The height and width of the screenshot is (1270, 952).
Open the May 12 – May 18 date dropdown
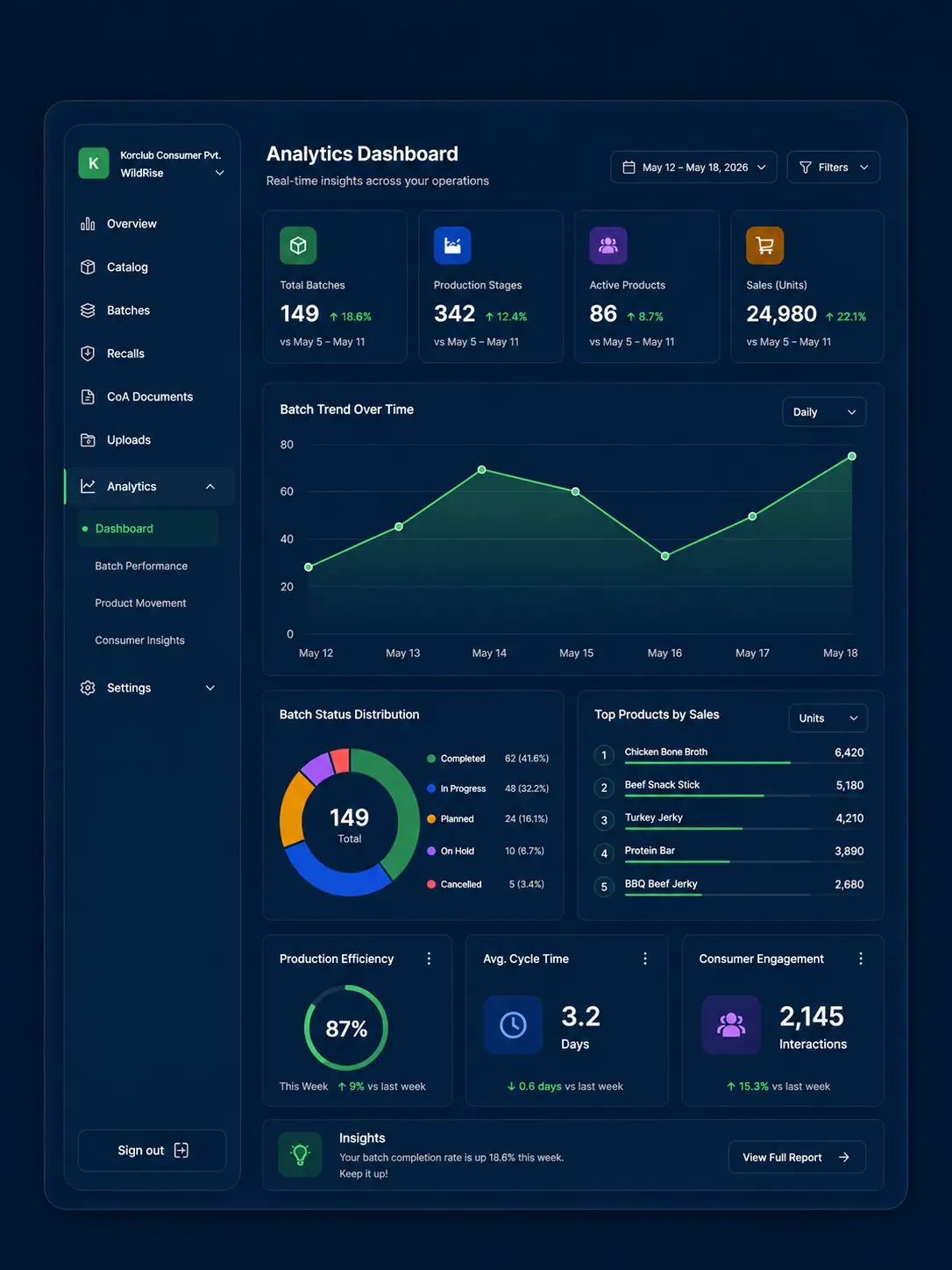click(693, 168)
